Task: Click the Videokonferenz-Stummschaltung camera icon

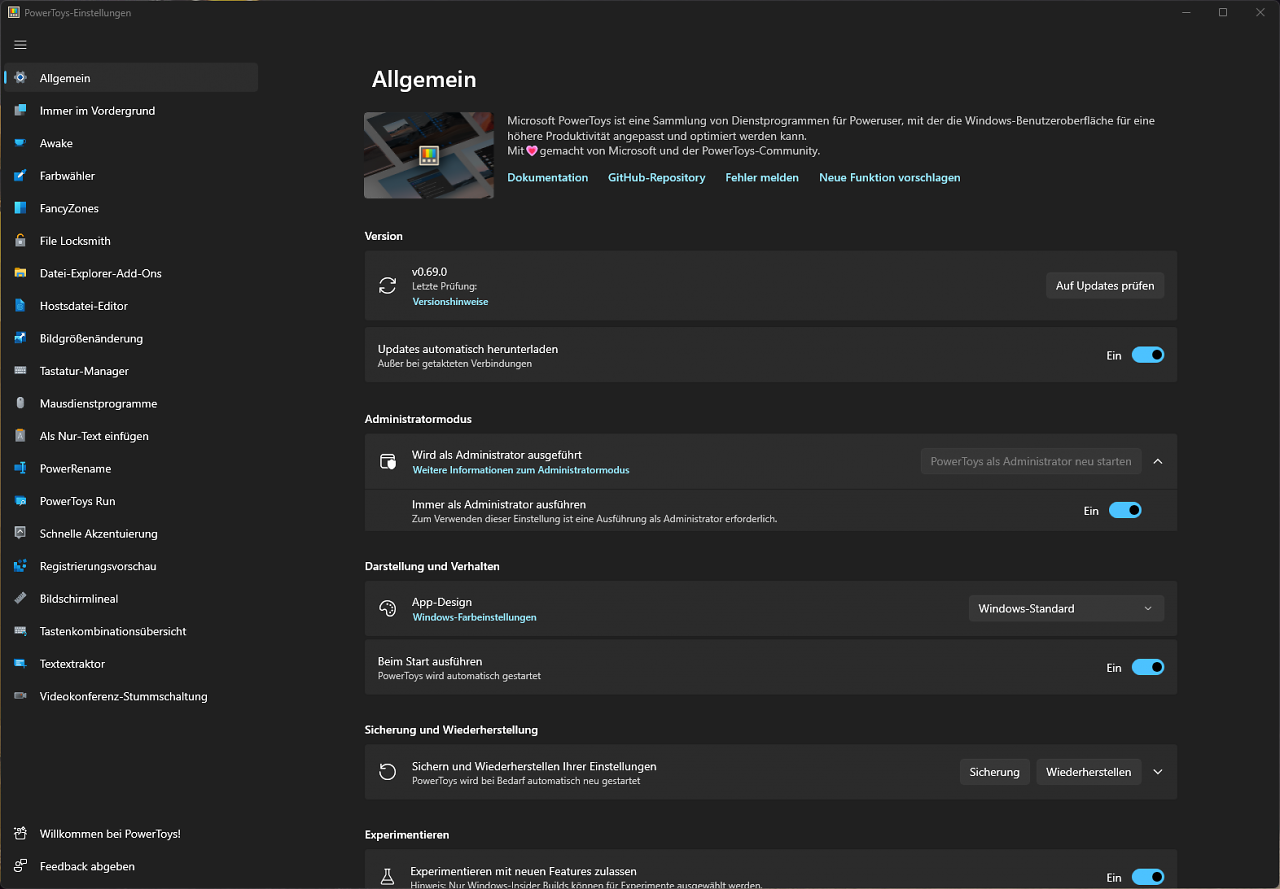Action: click(20, 696)
